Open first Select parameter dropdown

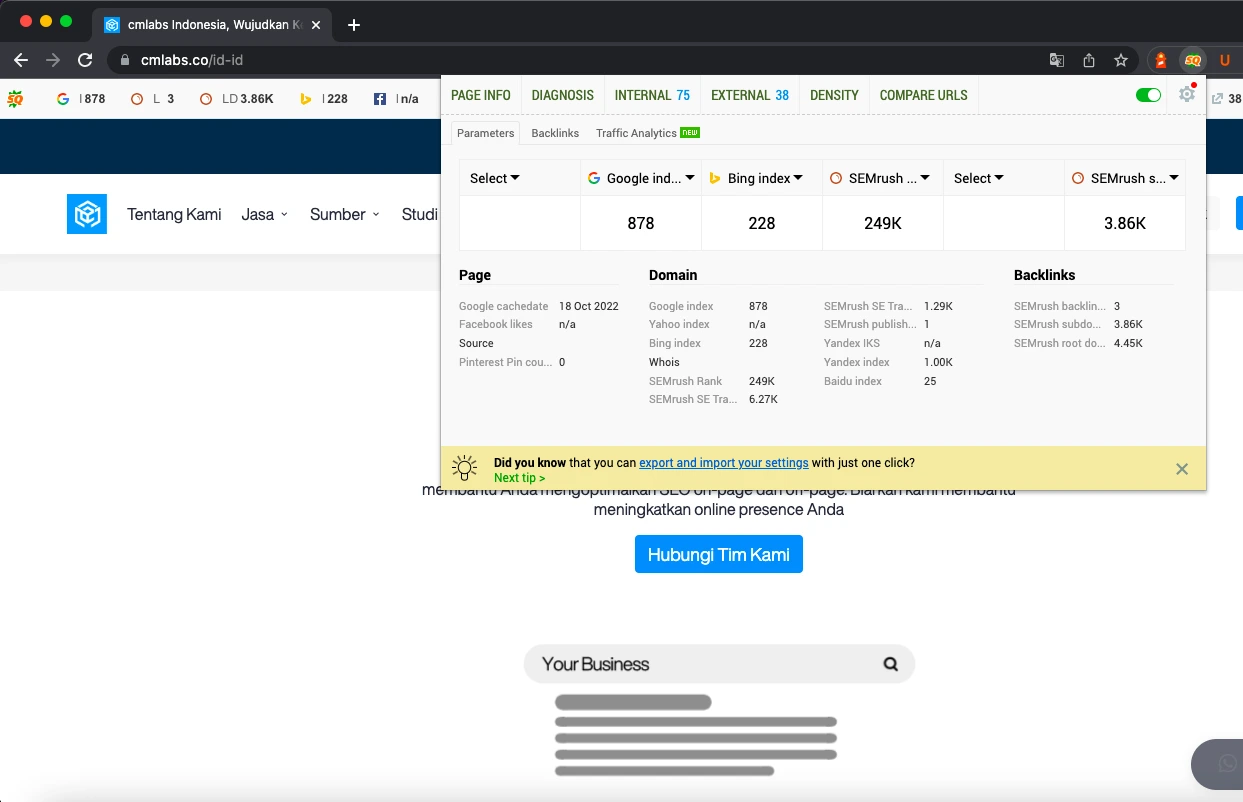point(520,178)
